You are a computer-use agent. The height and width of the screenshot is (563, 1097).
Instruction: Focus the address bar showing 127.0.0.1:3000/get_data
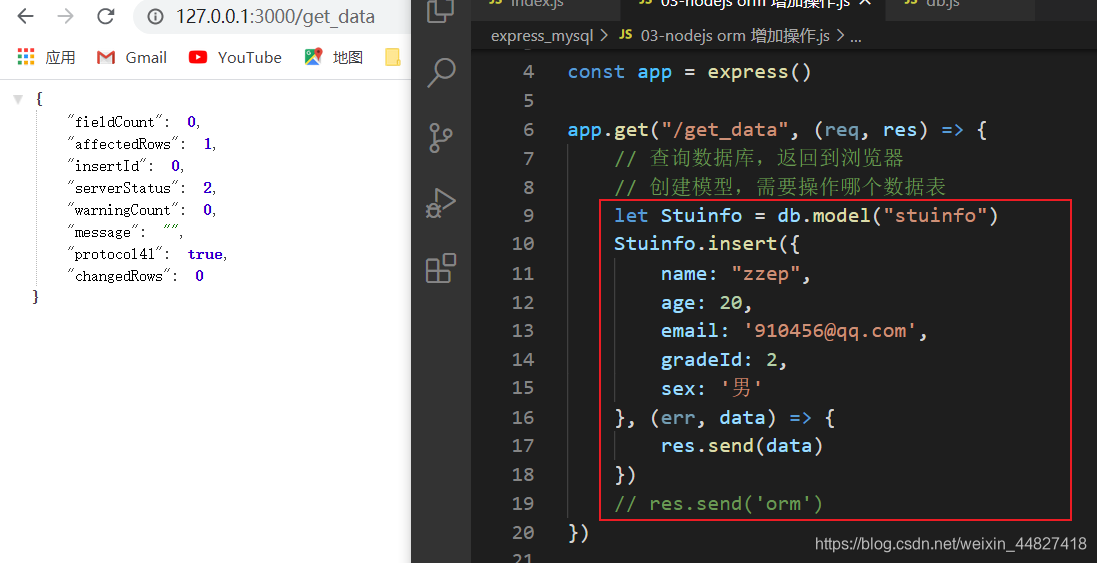click(276, 16)
